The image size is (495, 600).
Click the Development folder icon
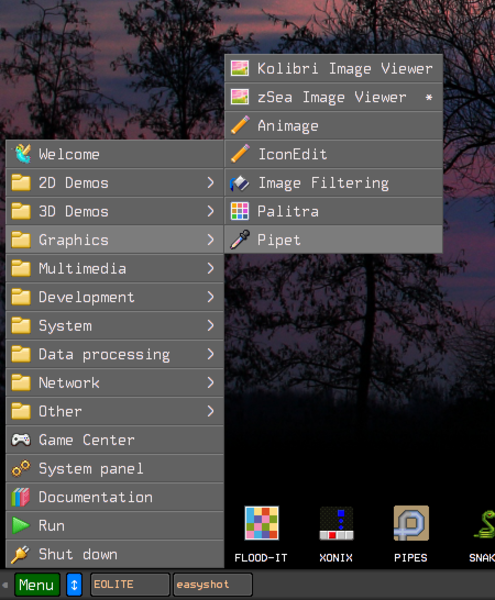21,297
